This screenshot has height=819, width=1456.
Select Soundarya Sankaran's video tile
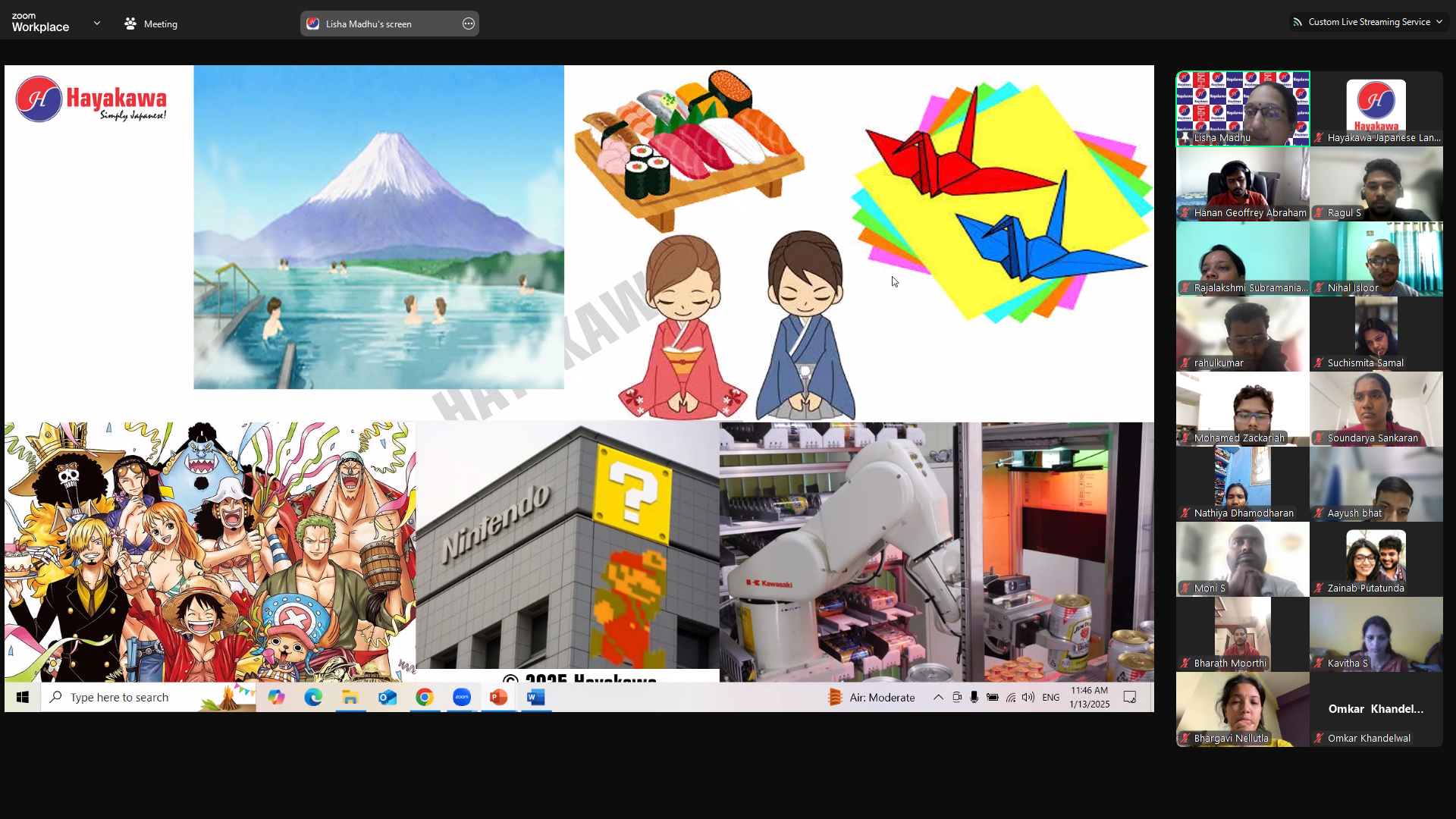(1376, 409)
